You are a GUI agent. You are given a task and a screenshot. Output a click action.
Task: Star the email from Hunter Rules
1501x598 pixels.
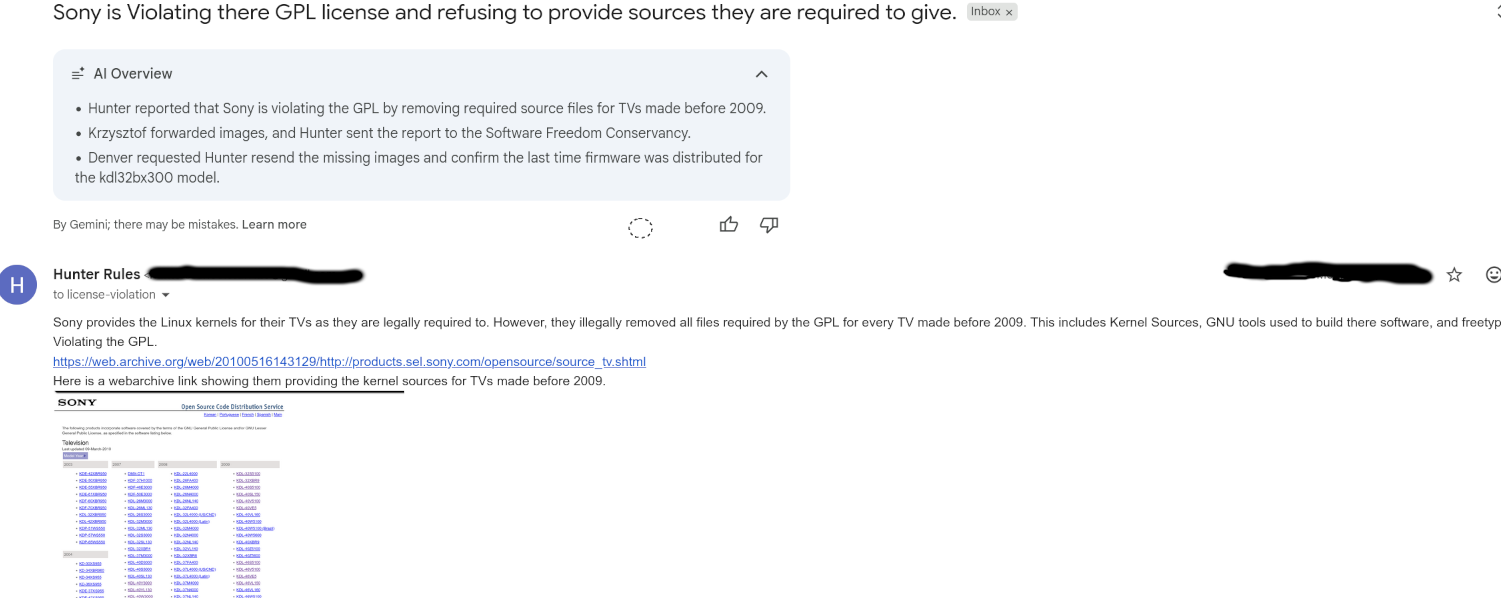tap(1454, 274)
